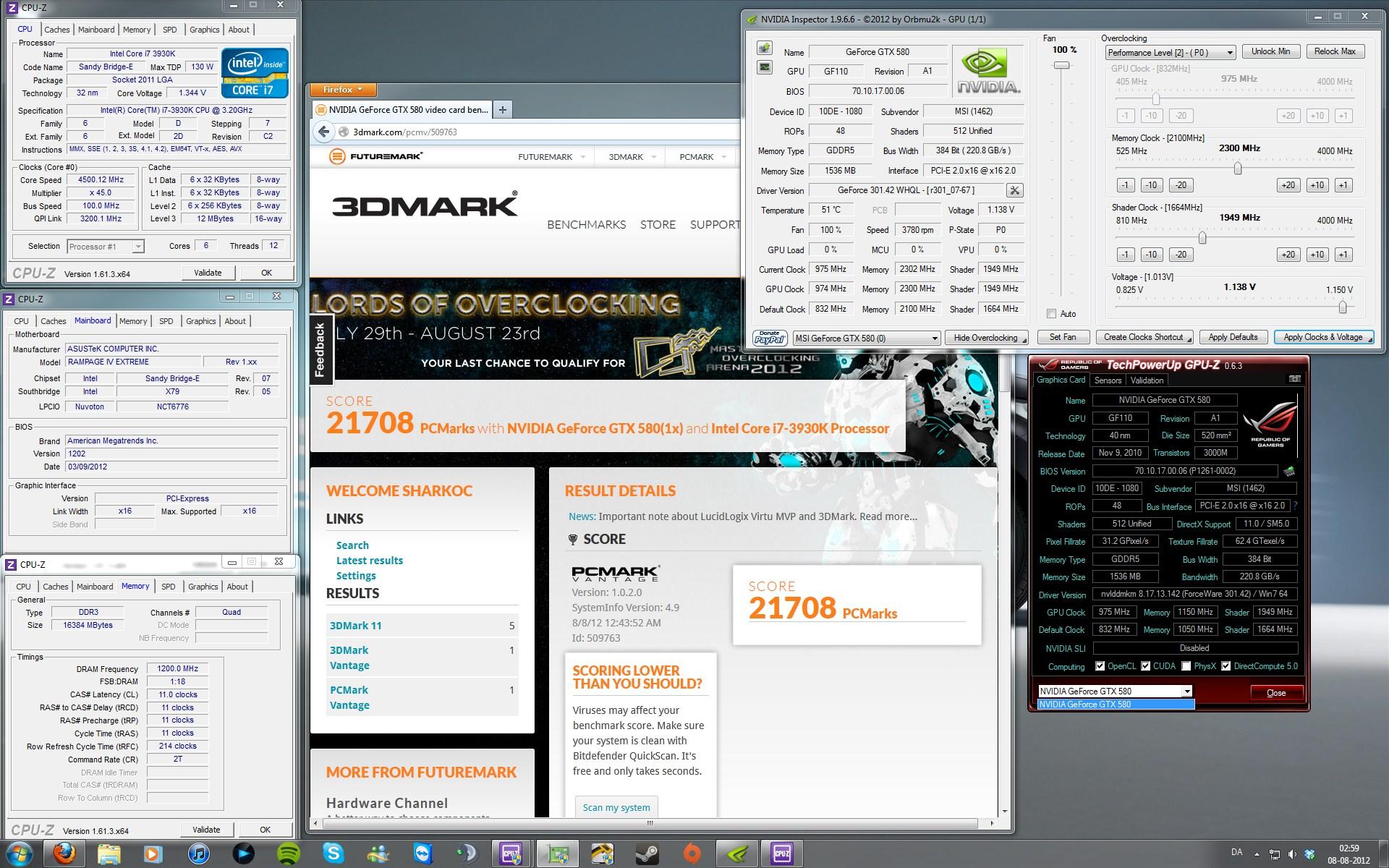Click the Relock Max button
This screenshot has width=1389, height=868.
(1335, 51)
